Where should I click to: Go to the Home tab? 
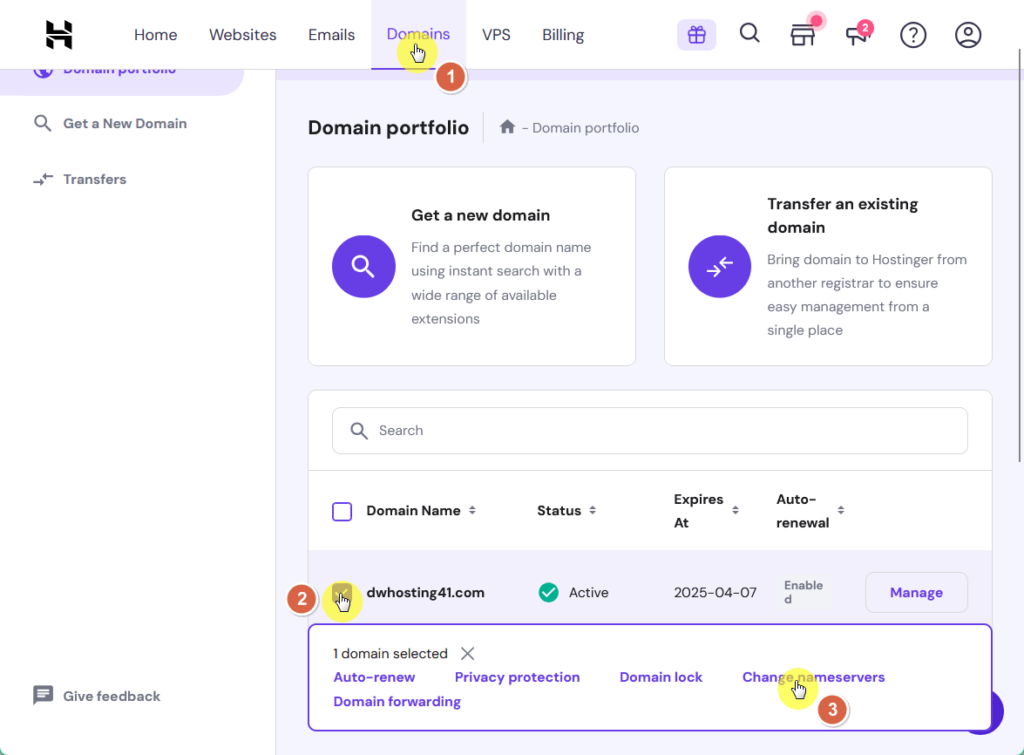click(x=155, y=35)
